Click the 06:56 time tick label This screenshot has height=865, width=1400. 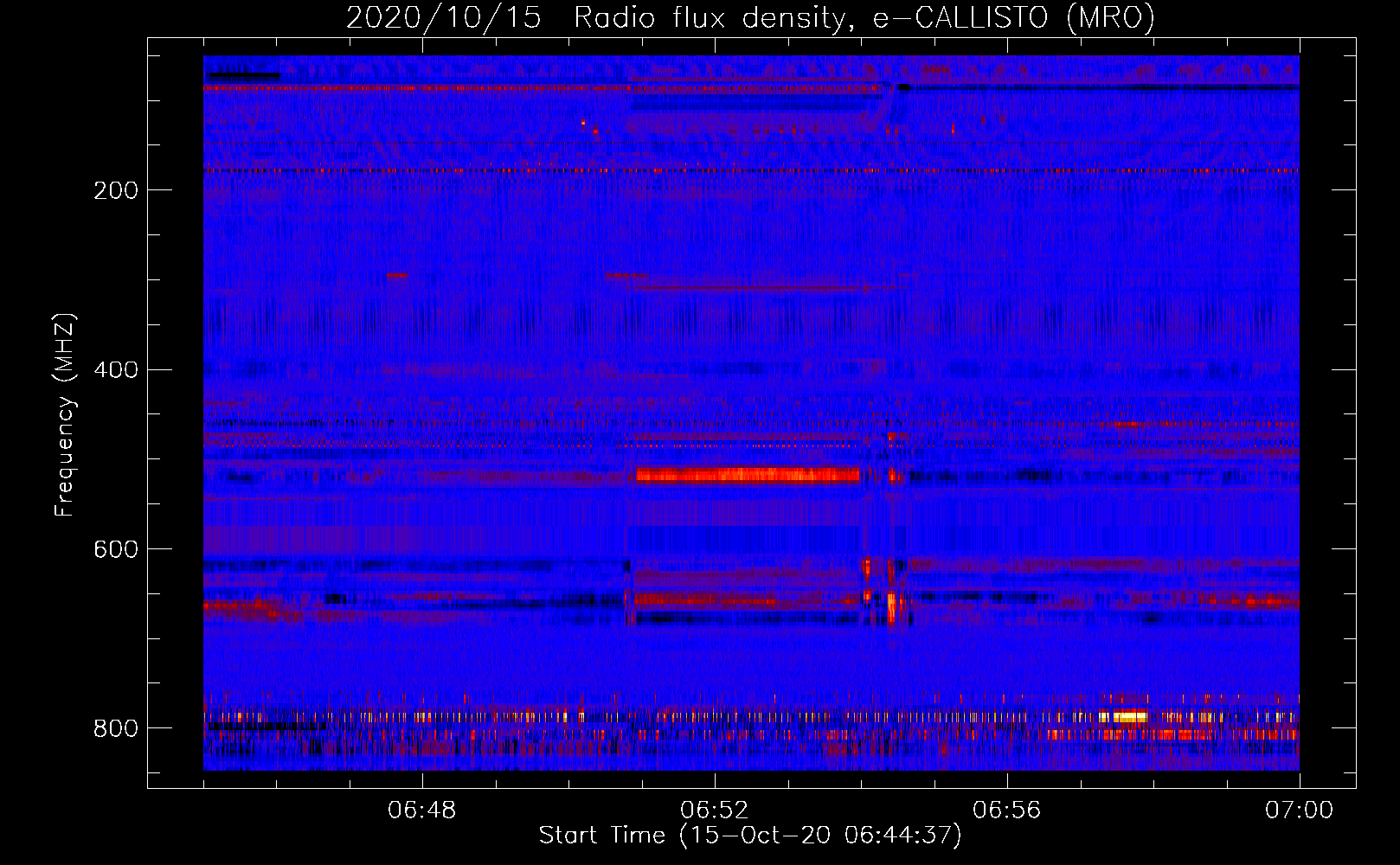[1007, 811]
